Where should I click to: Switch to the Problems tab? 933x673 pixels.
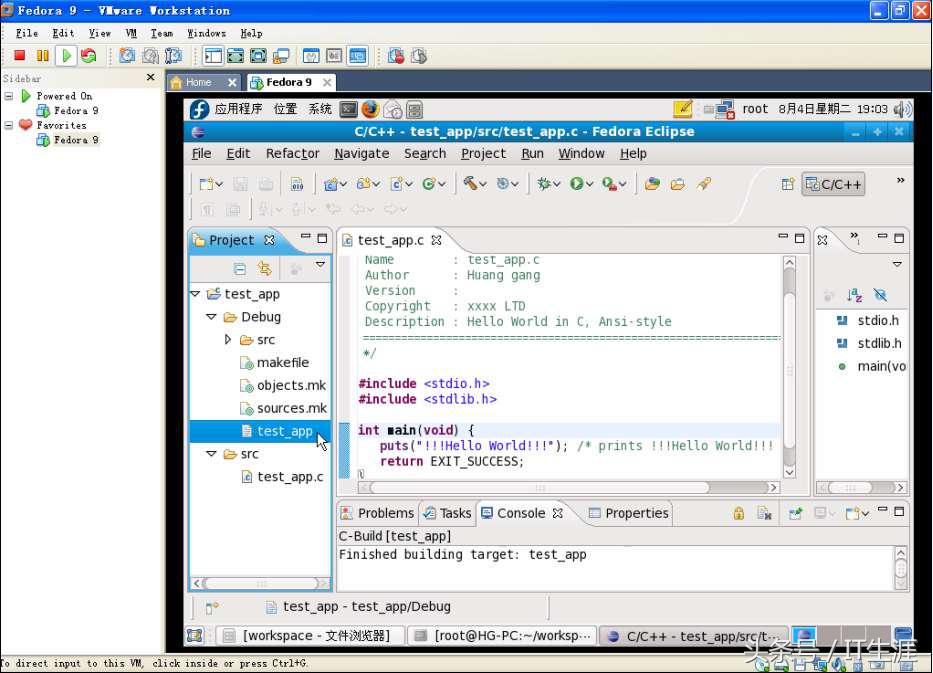pos(385,512)
